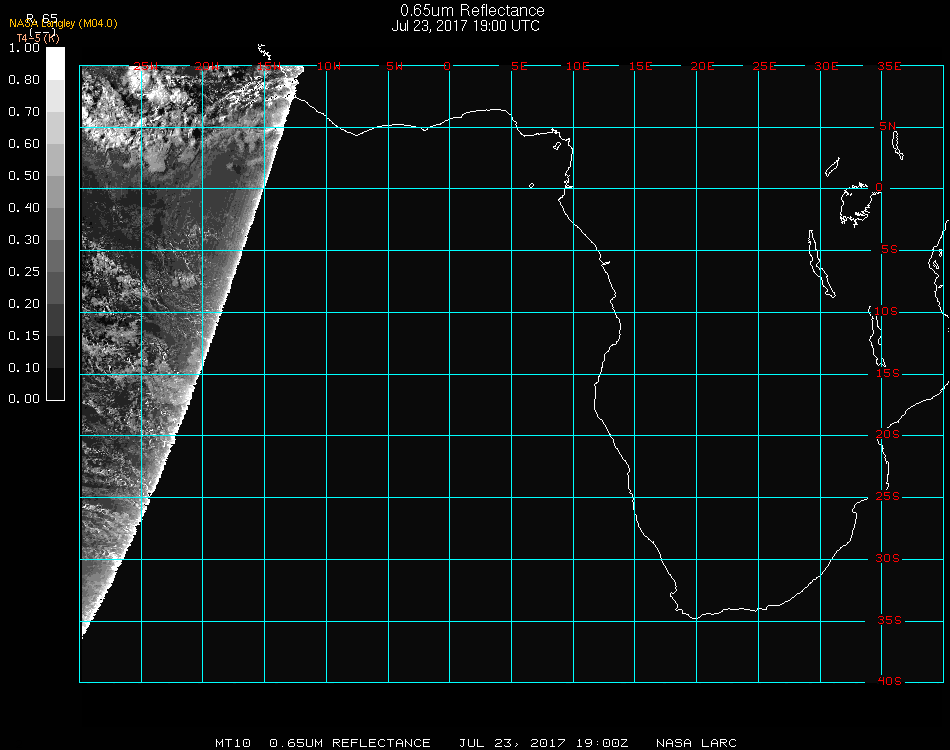The image size is (950, 750).
Task: Click the 0.40 colorbar scale value
Action: (24, 208)
